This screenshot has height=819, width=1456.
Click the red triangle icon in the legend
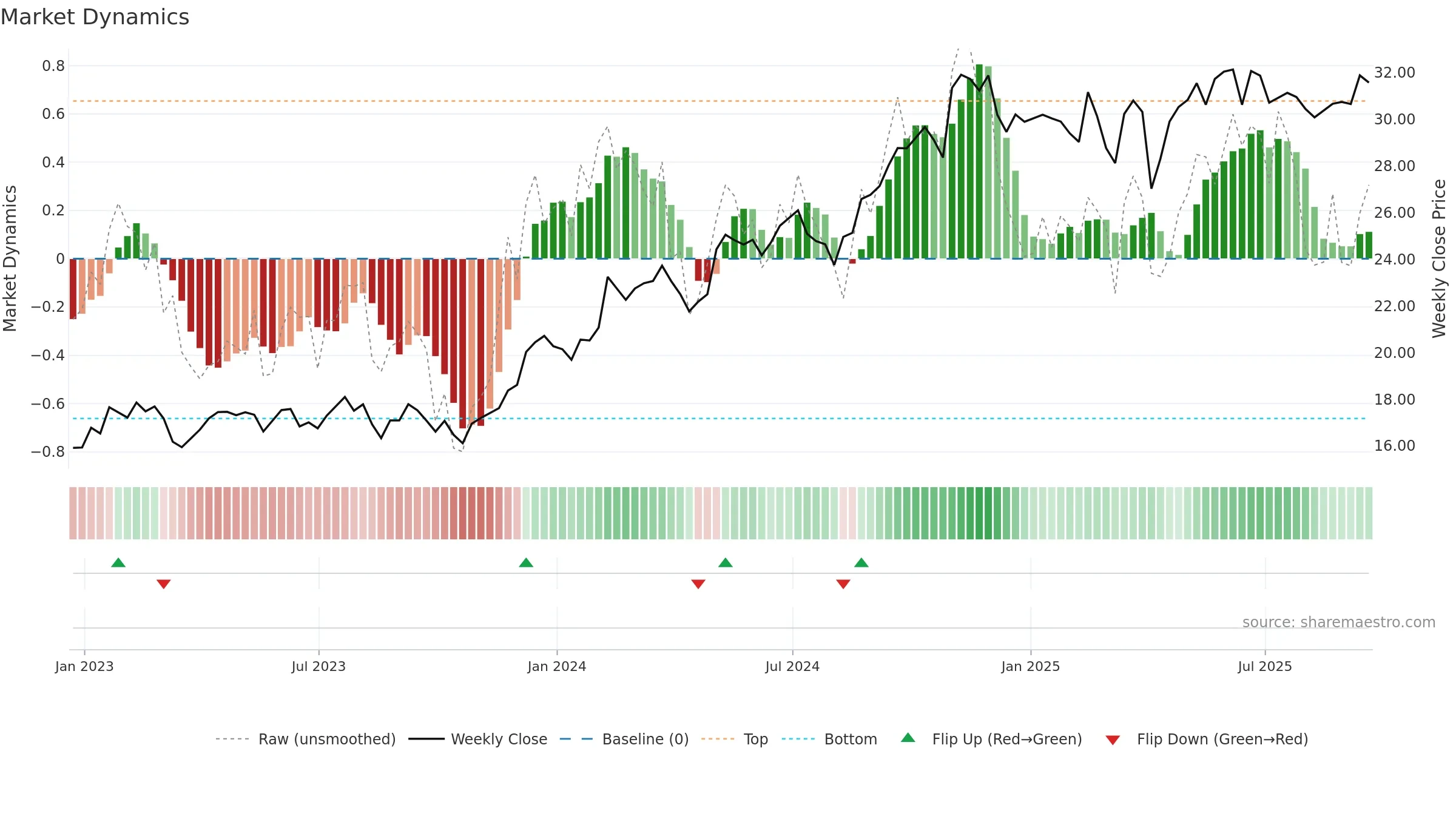(1113, 740)
